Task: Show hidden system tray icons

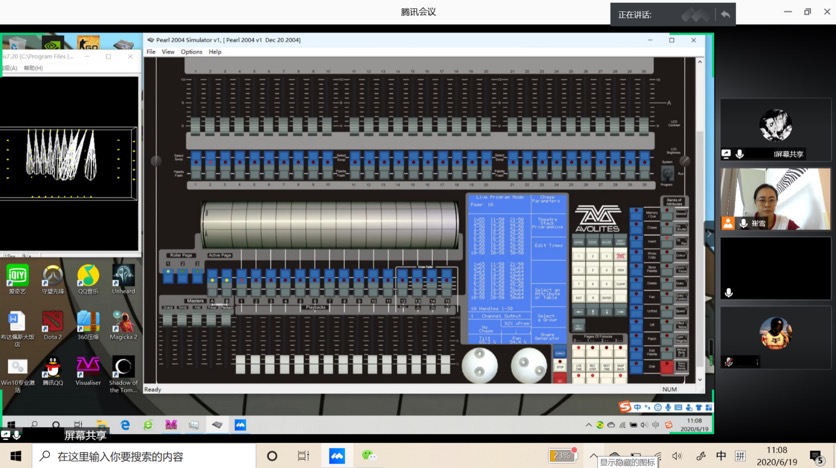Action: (593, 456)
